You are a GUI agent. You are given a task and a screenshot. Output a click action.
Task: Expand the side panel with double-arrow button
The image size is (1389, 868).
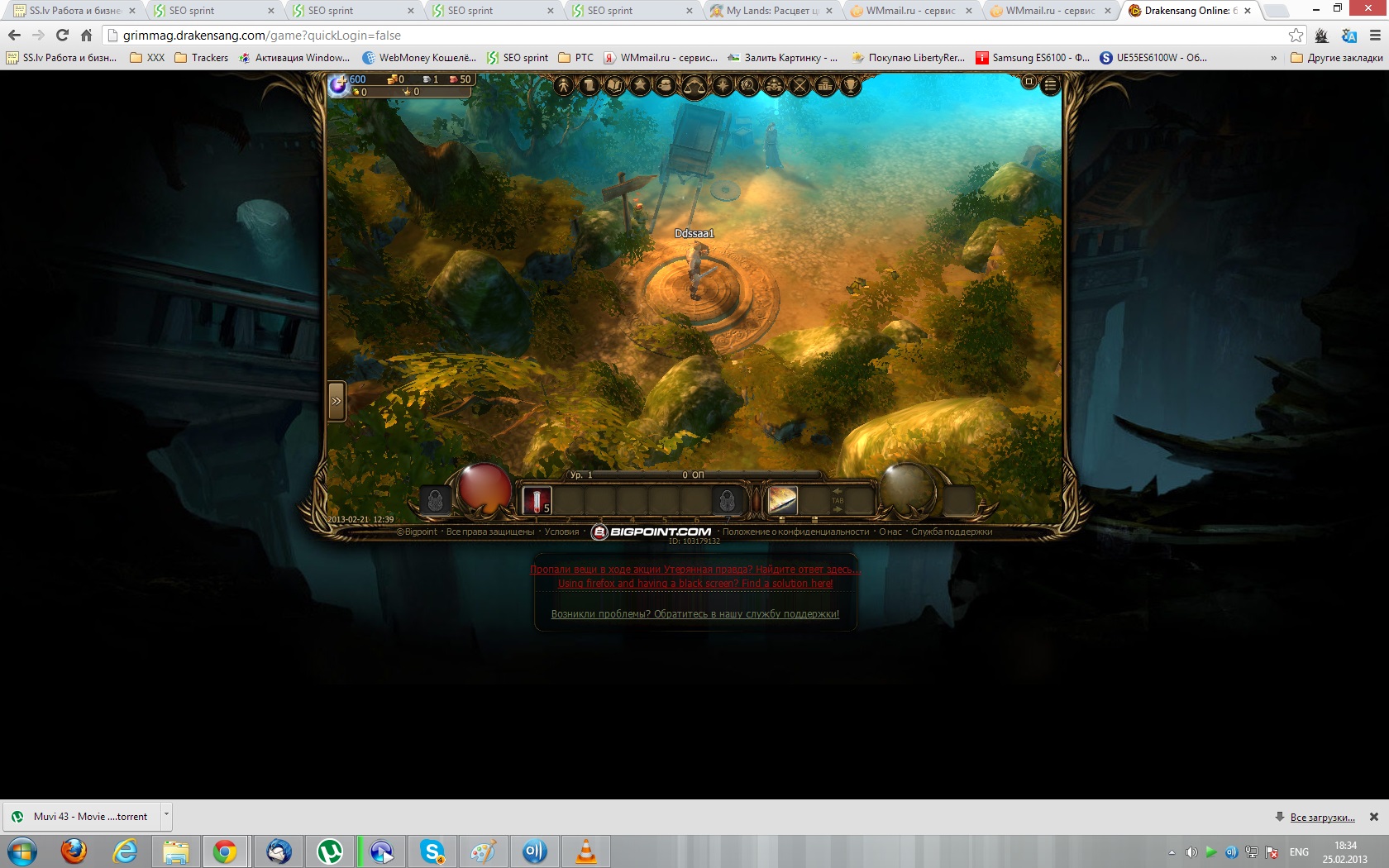click(337, 401)
